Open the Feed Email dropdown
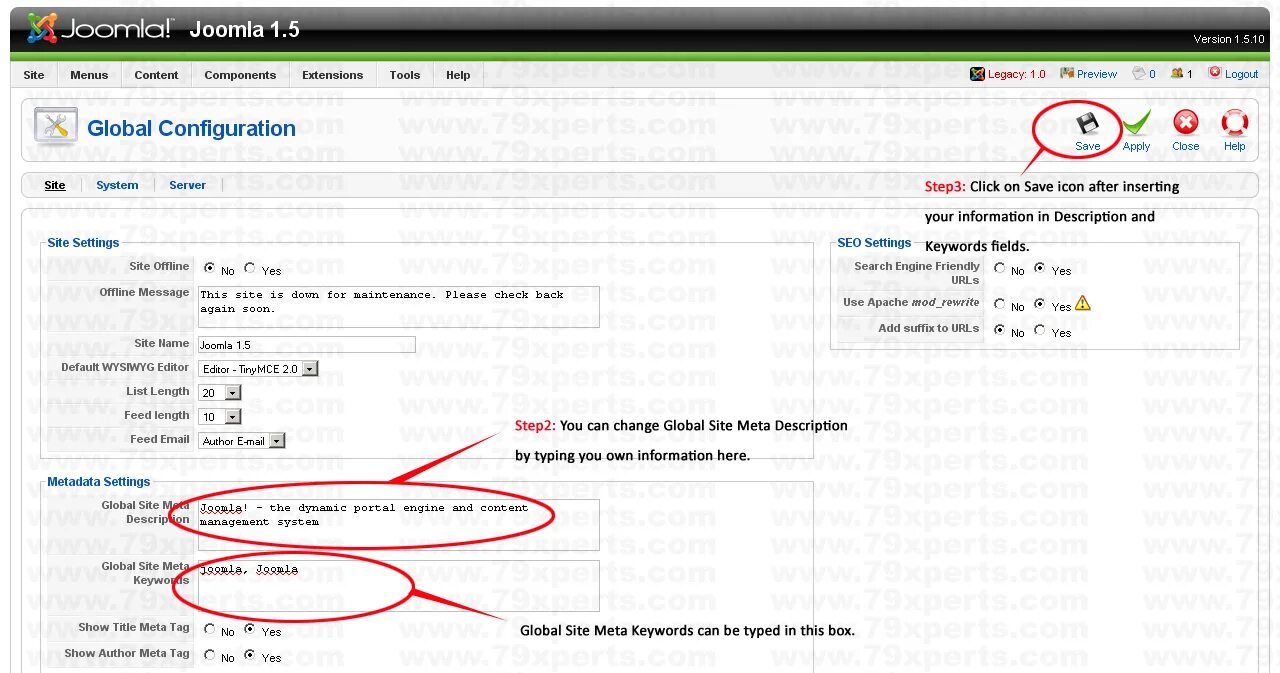 tap(242, 441)
